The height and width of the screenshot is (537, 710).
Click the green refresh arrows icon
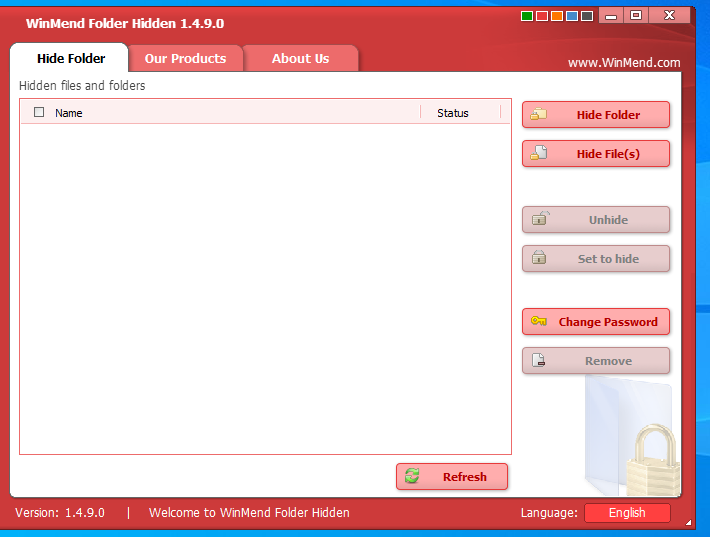(x=412, y=476)
